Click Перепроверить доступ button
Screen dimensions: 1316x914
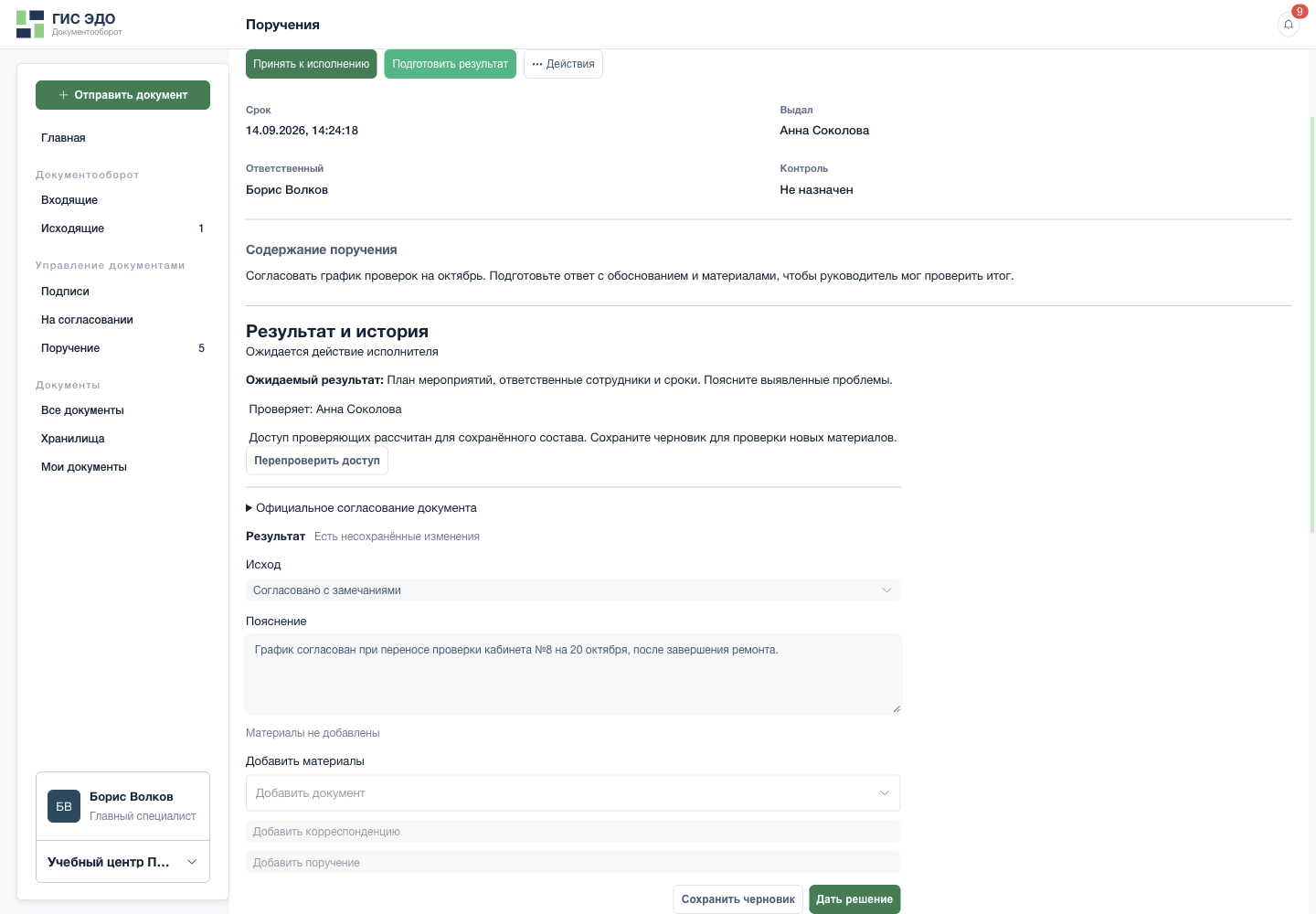coord(317,461)
